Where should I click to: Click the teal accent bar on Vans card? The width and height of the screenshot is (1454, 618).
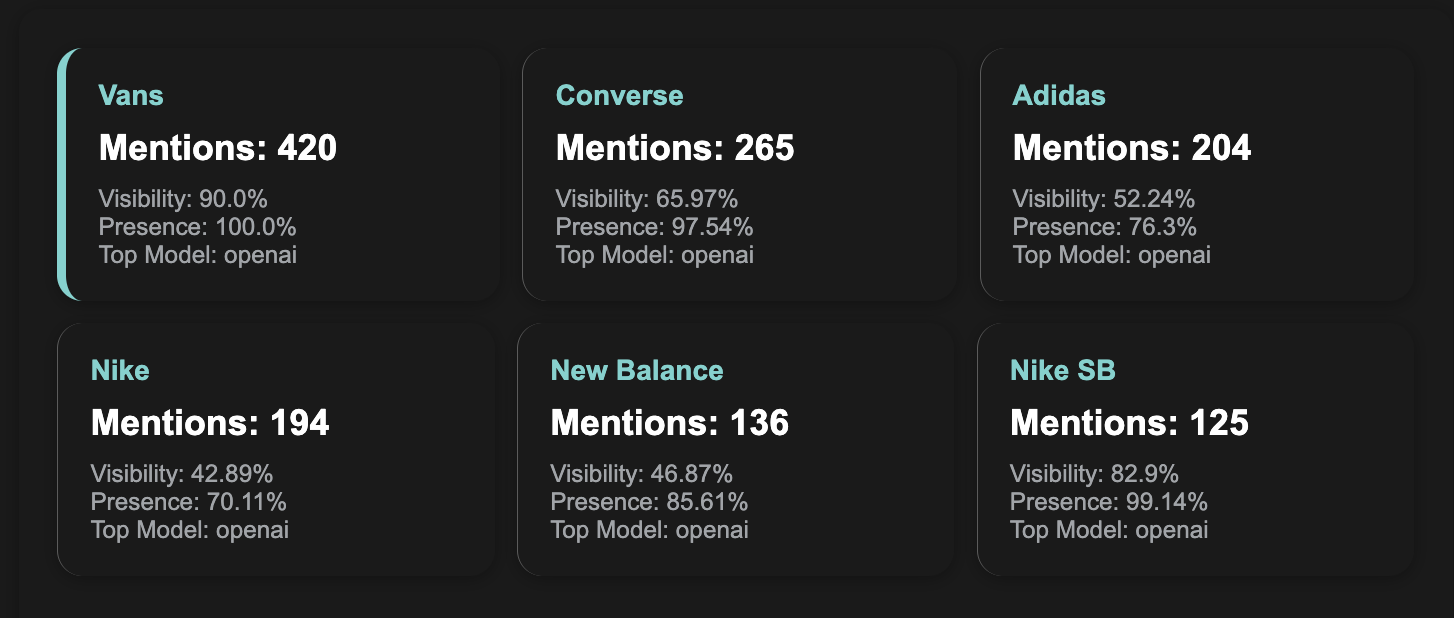pyautogui.click(x=63, y=174)
